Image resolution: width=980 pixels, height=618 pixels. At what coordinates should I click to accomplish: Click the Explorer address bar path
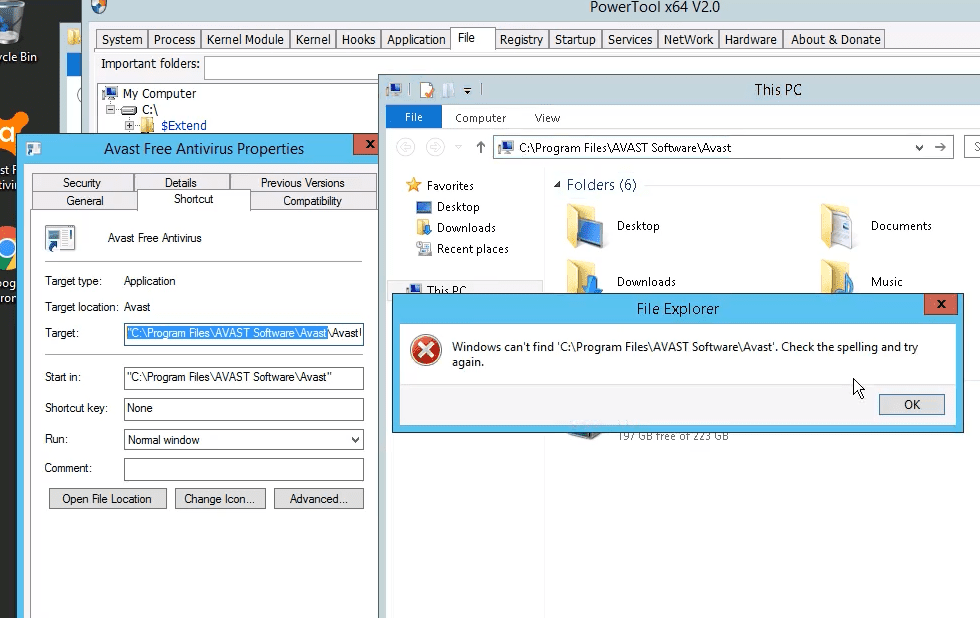(625, 148)
